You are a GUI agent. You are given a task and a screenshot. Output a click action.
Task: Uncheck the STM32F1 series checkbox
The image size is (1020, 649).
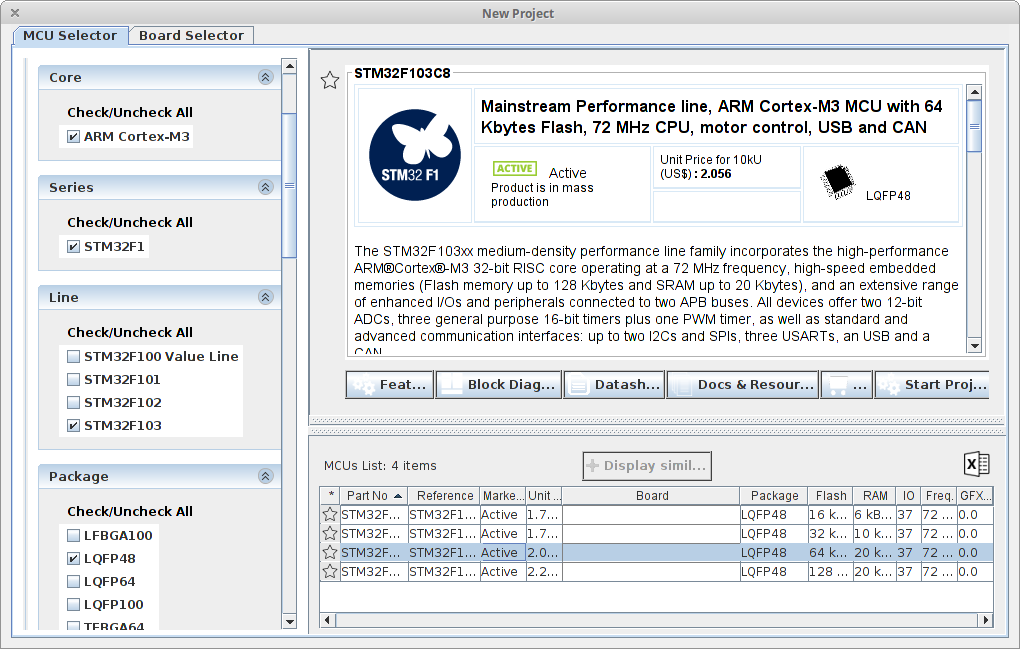tap(74, 246)
